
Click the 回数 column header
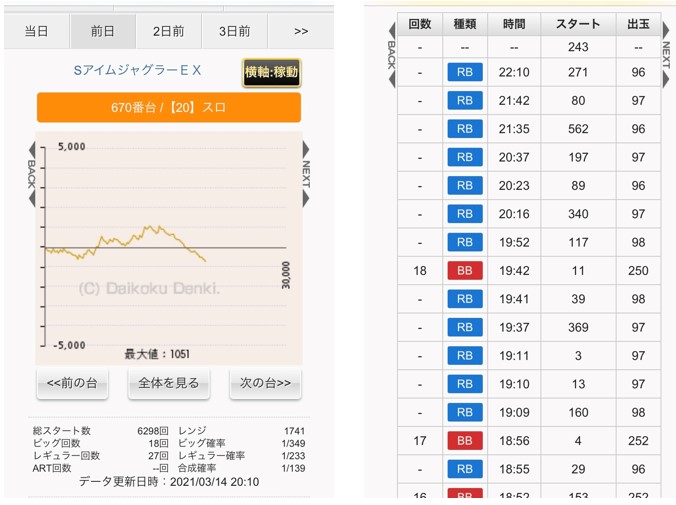(420, 24)
